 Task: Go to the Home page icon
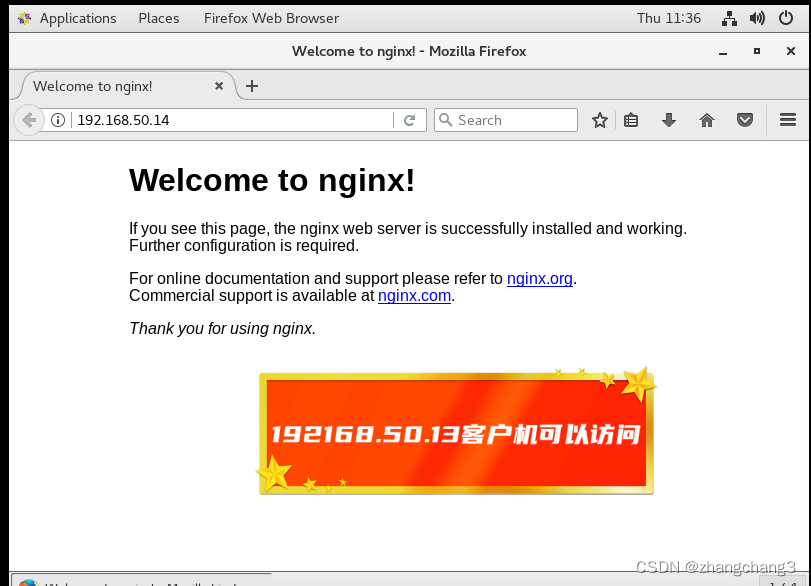point(707,120)
